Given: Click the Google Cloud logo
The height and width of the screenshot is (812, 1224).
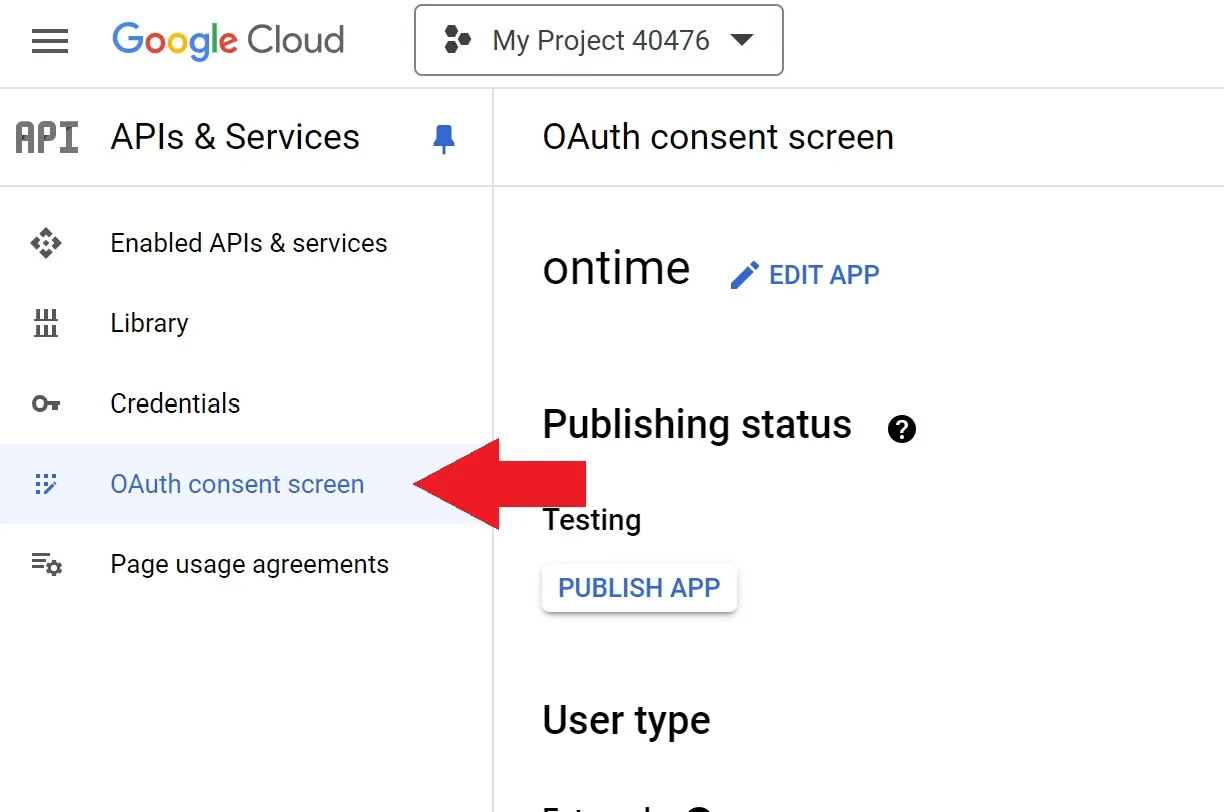Looking at the screenshot, I should [x=228, y=41].
